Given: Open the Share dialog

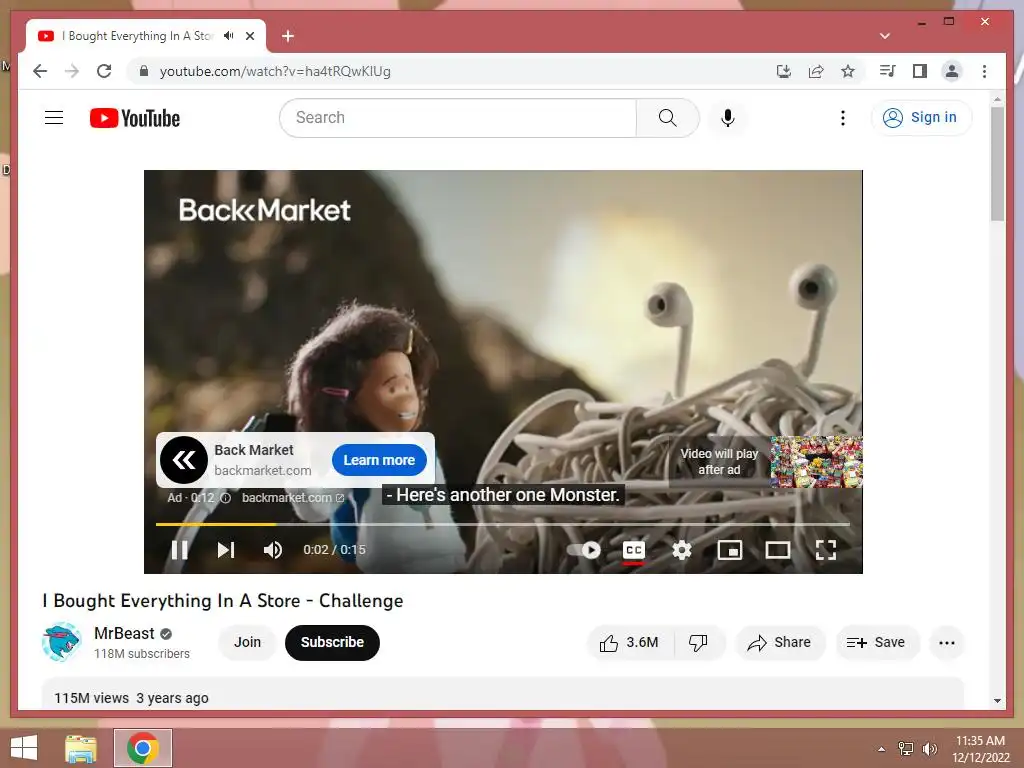Looking at the screenshot, I should coord(780,643).
